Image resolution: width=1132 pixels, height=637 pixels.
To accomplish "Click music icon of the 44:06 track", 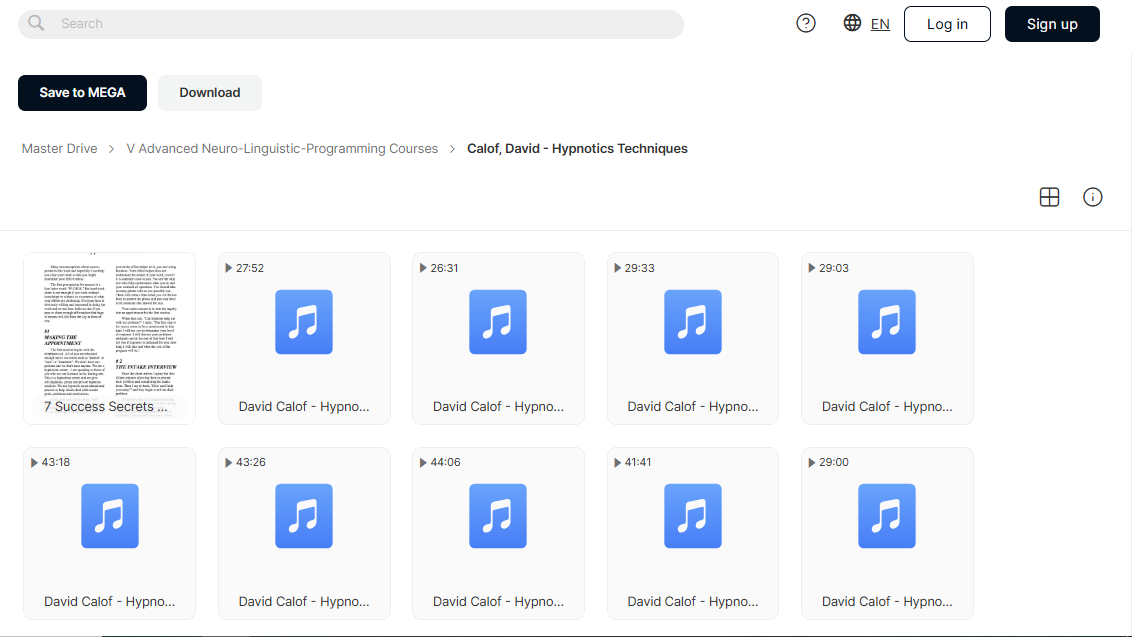I will click(x=498, y=516).
